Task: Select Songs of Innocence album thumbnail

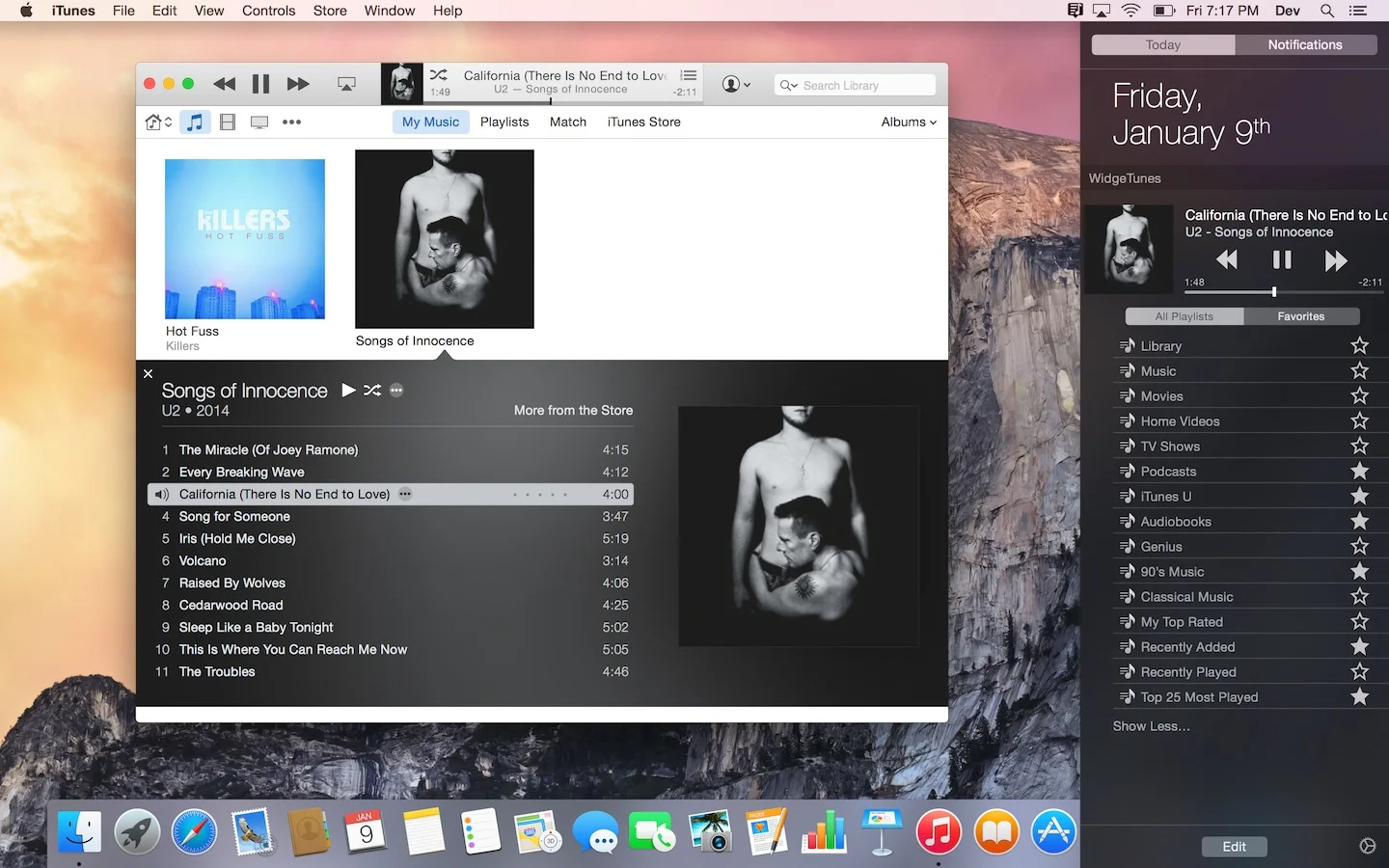Action: pos(445,239)
